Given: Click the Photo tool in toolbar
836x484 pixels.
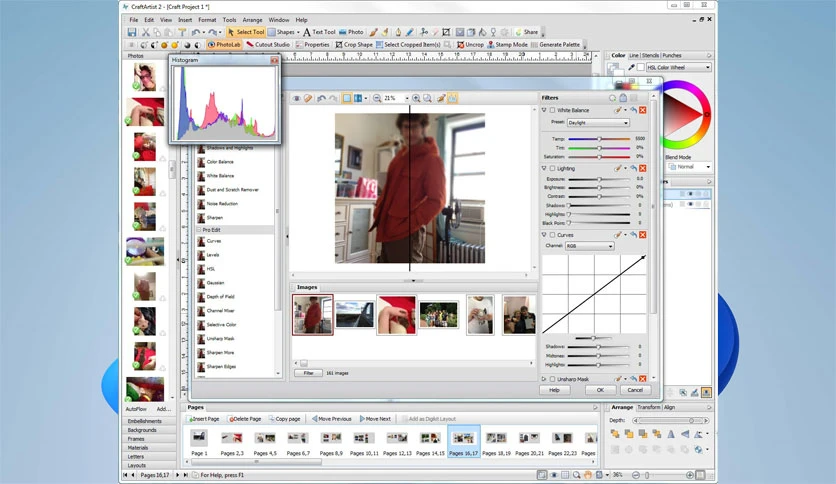Looking at the screenshot, I should pos(351,32).
